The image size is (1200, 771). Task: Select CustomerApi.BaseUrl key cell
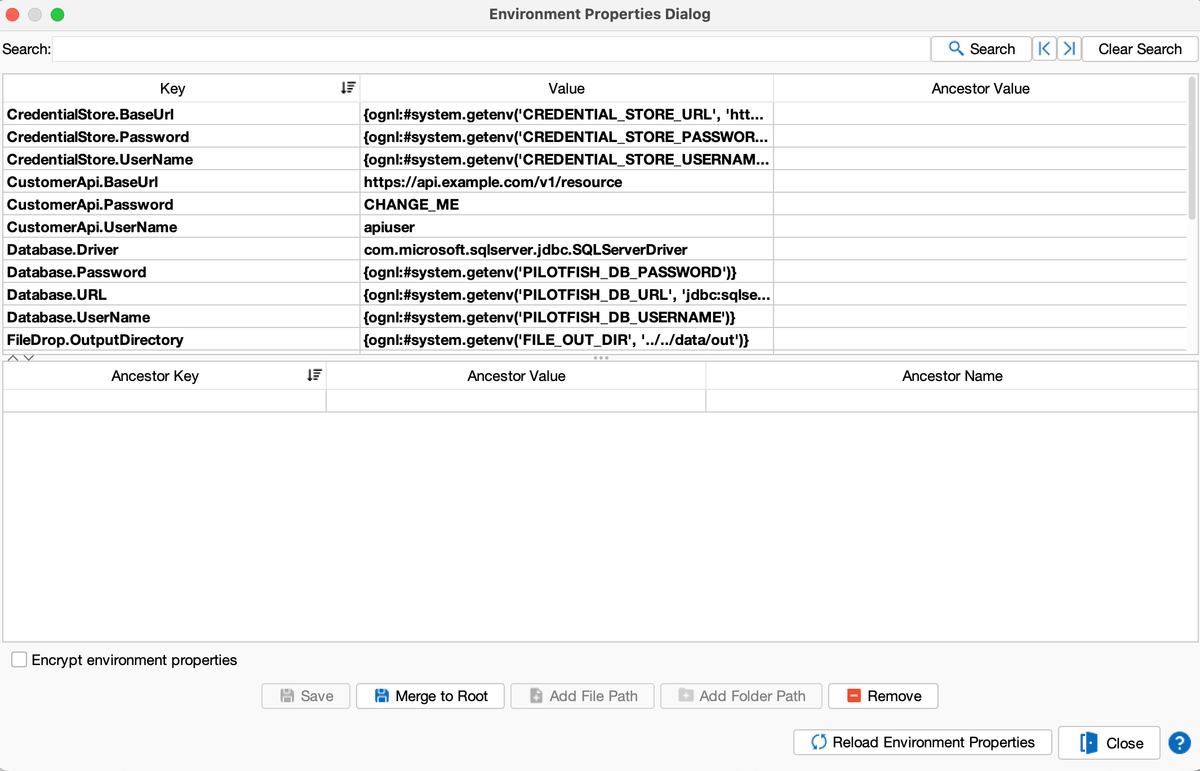pos(181,182)
